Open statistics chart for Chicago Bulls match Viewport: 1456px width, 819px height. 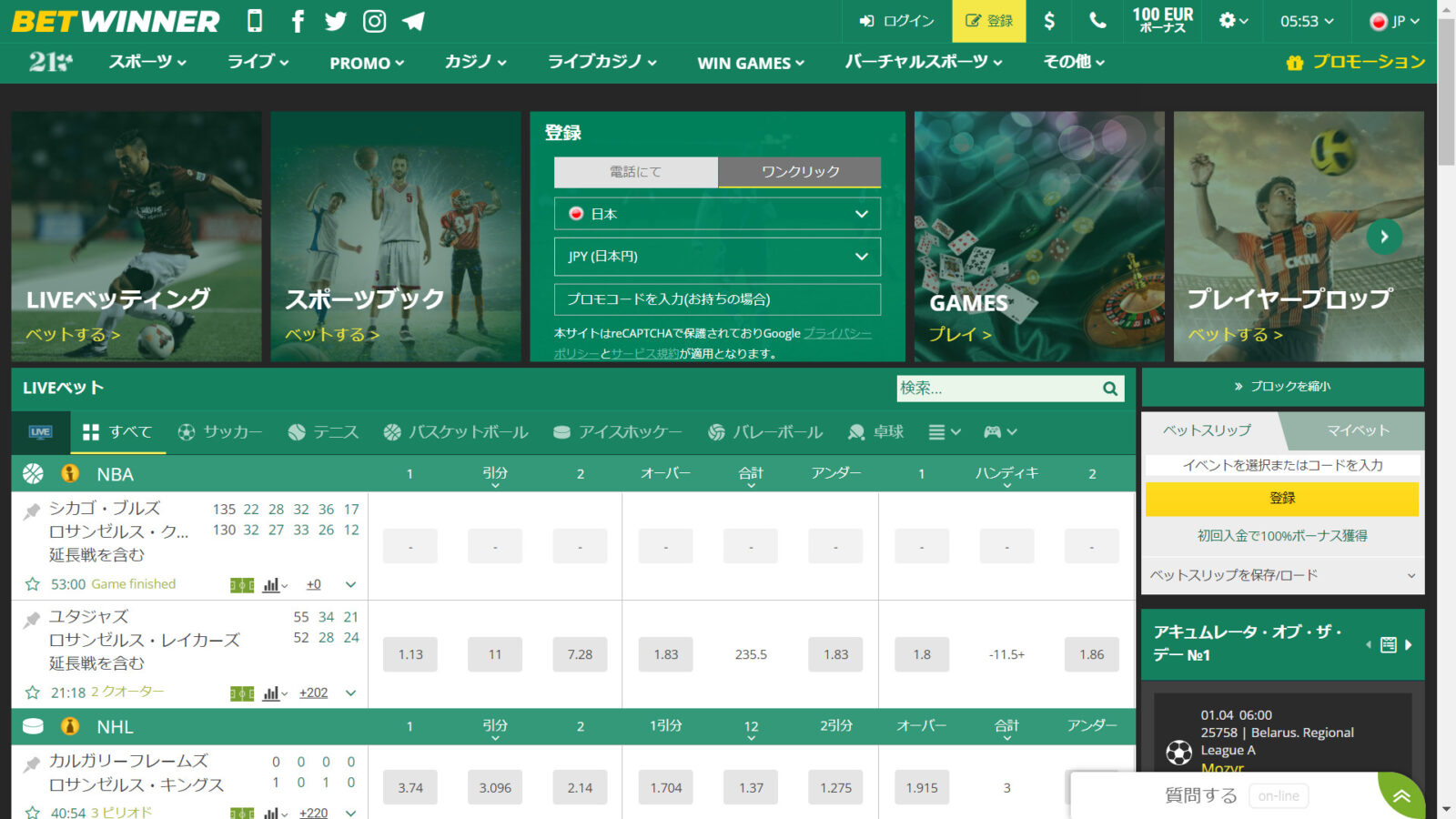tap(274, 585)
